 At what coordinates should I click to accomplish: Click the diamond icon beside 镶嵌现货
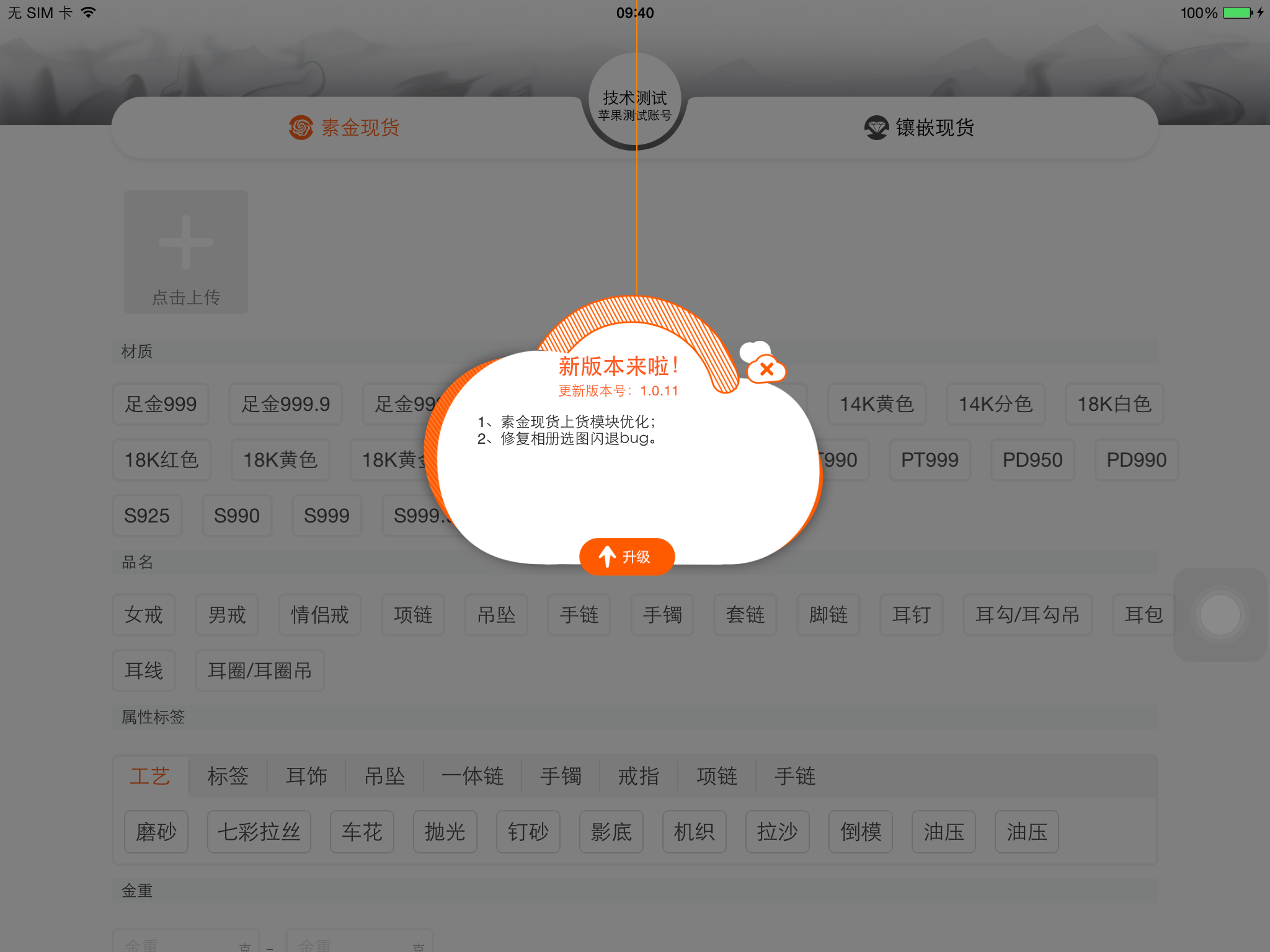point(876,126)
